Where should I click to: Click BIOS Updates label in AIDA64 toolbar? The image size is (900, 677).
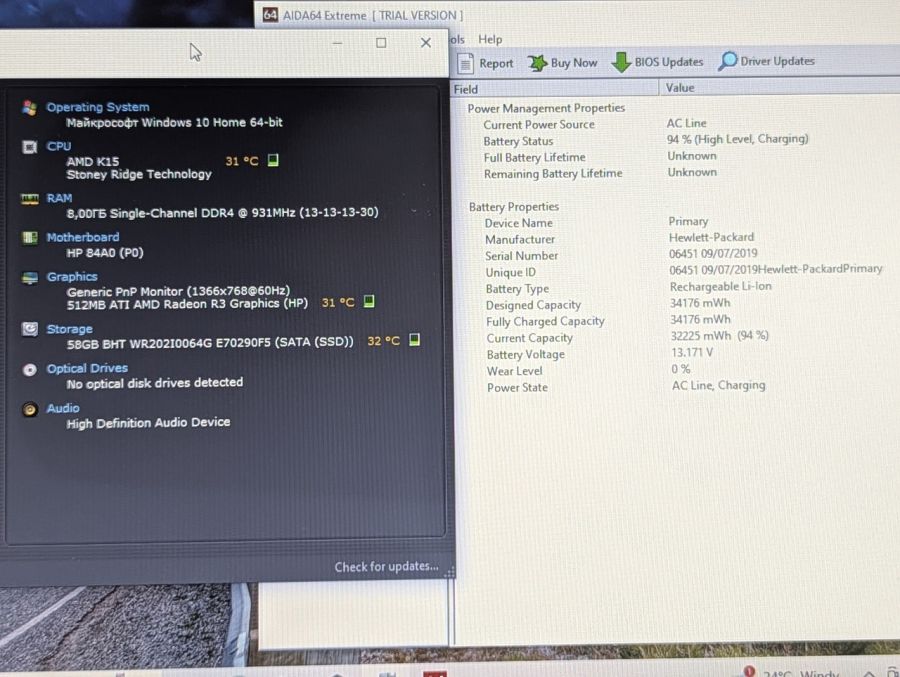coord(669,62)
